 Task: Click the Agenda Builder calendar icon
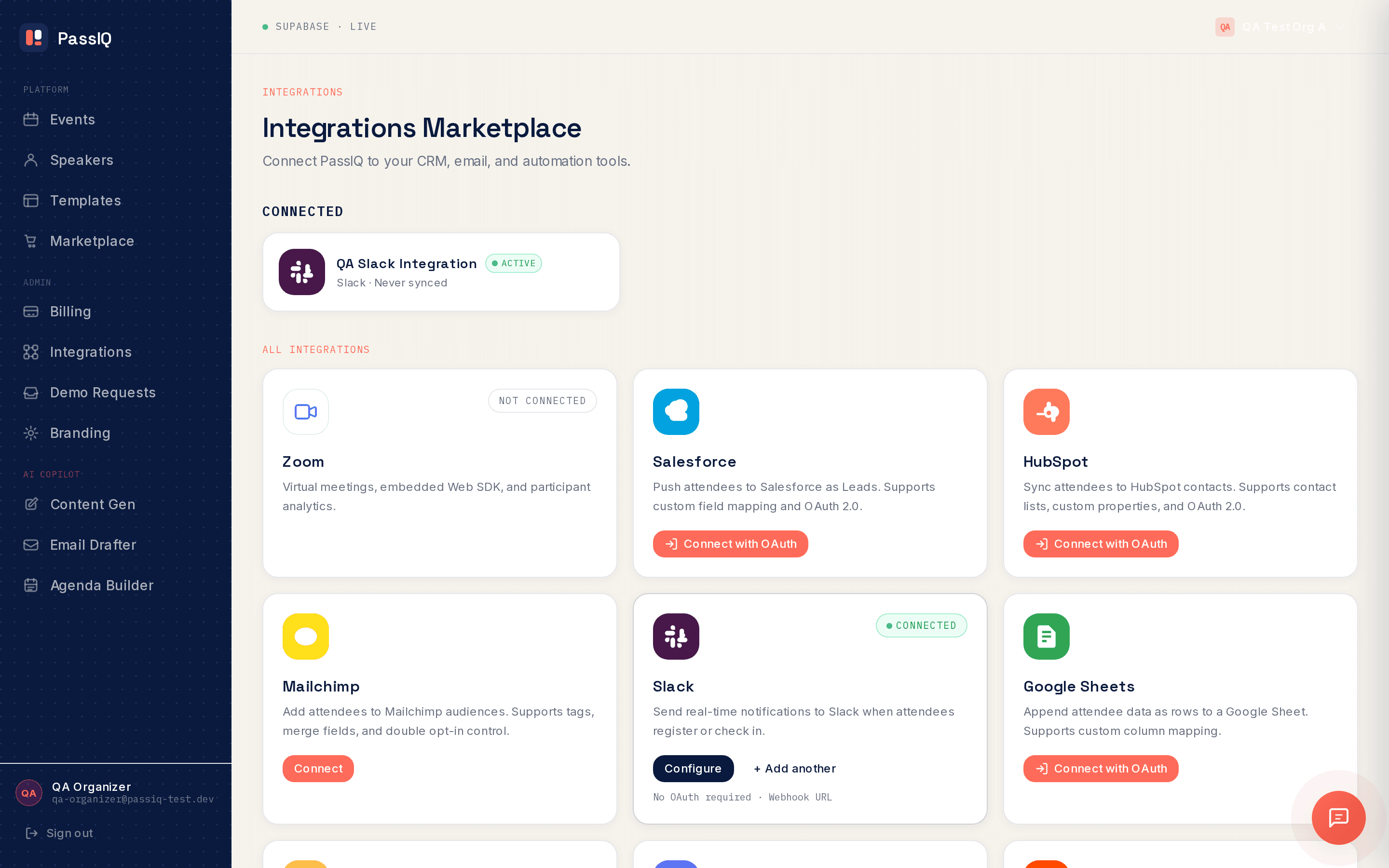pos(31,585)
